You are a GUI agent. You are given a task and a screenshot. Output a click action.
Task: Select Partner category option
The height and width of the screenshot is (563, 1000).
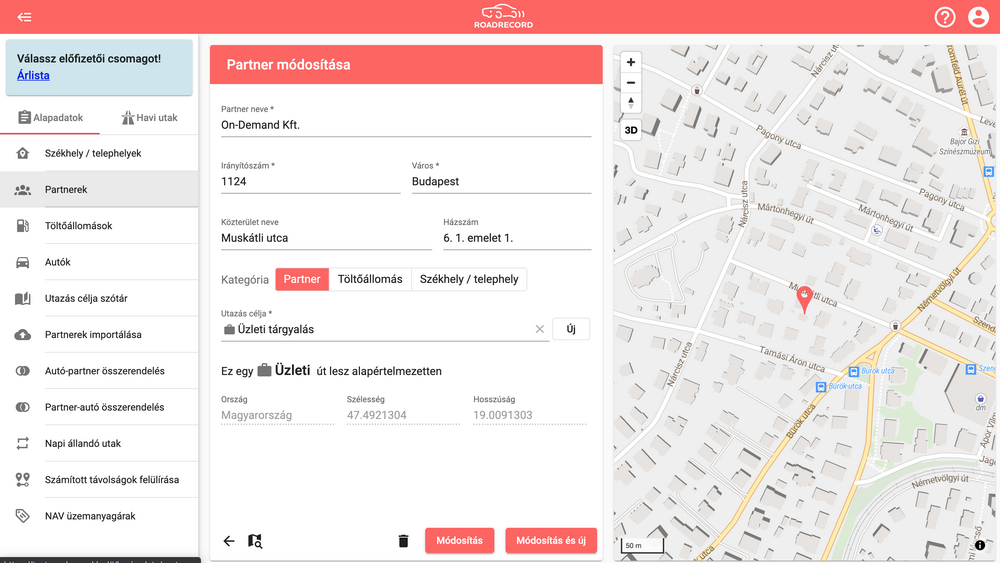click(302, 279)
